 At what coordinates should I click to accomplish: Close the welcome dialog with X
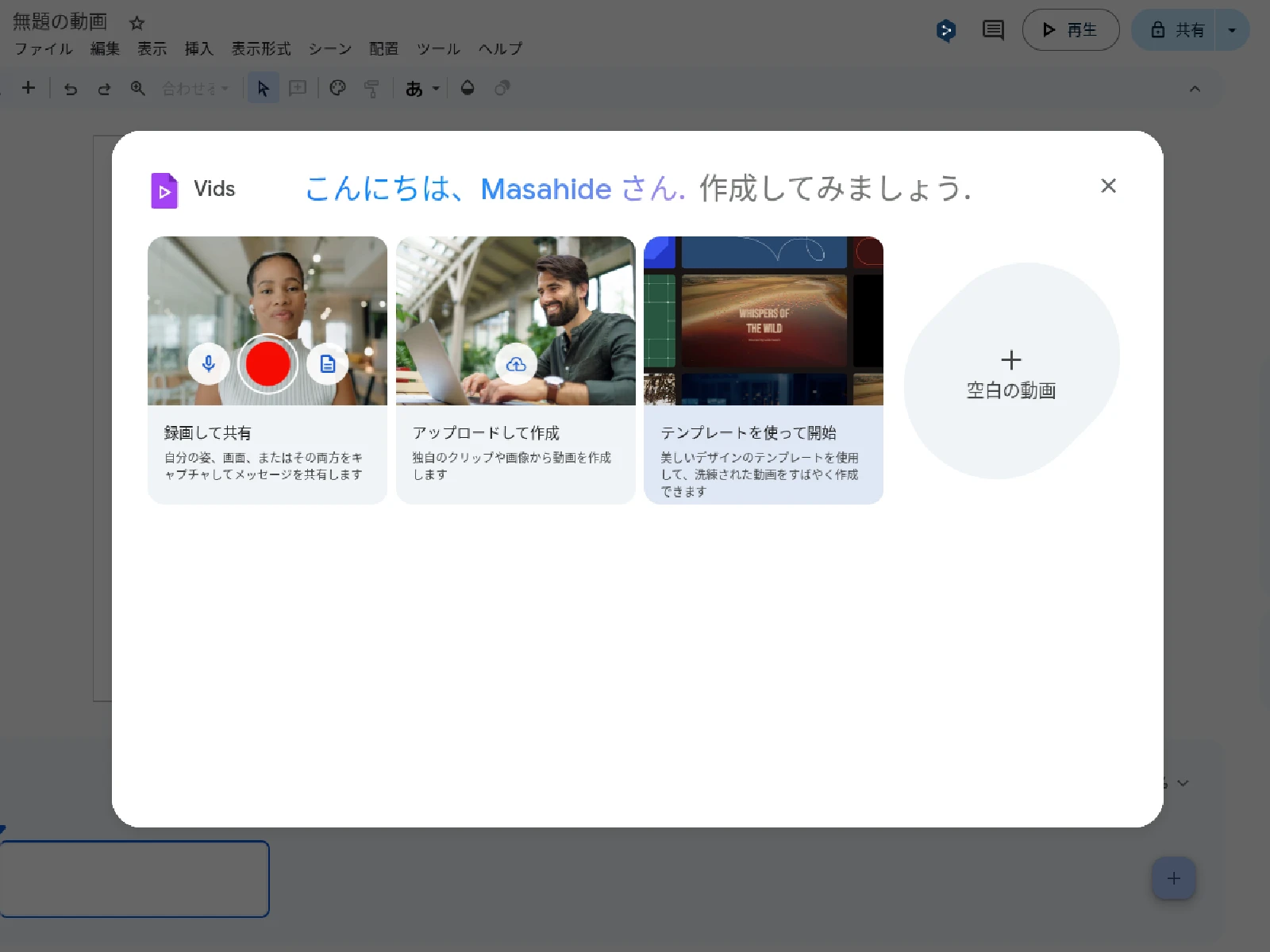point(1109,186)
